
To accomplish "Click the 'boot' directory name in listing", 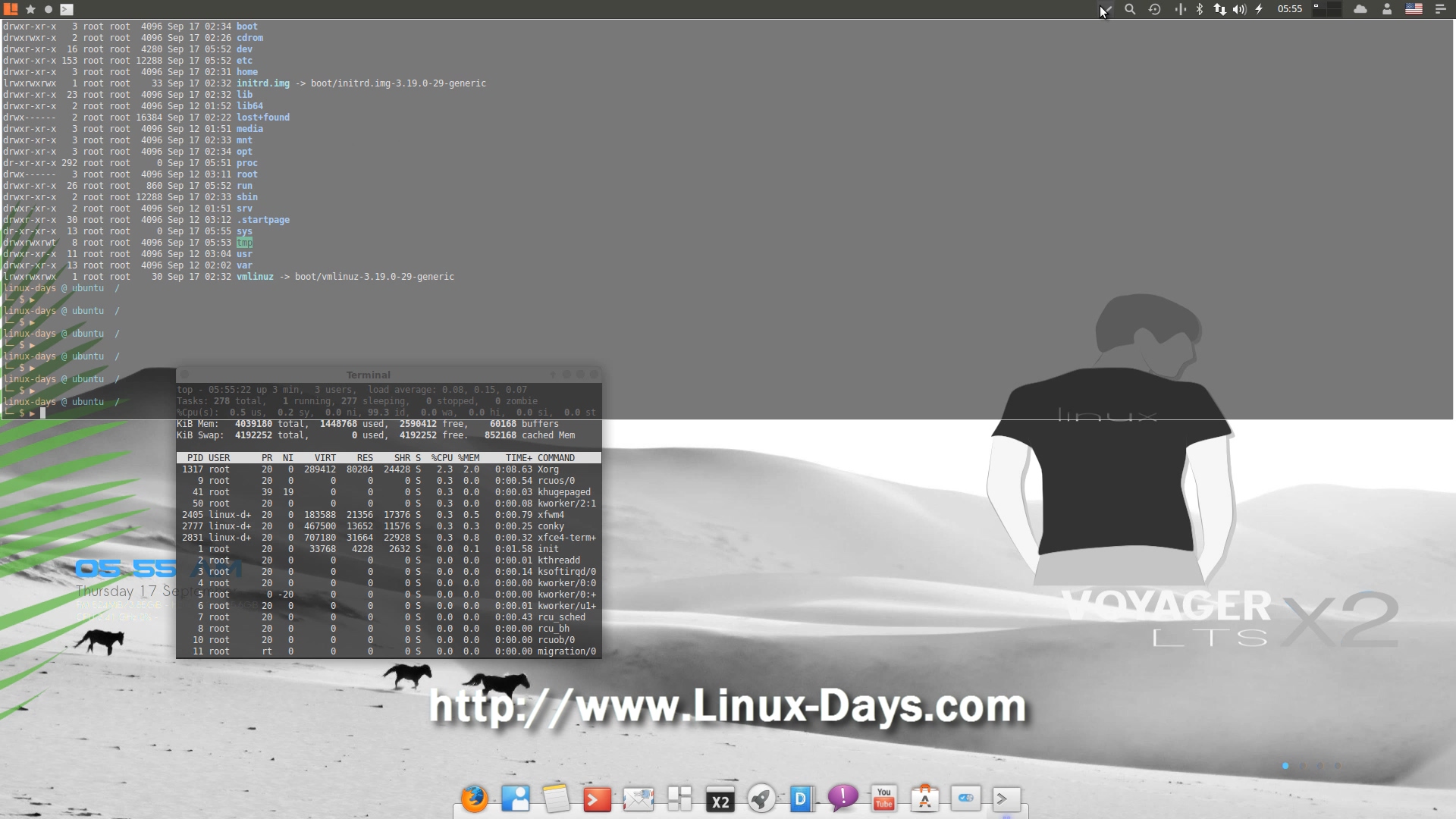I will (247, 27).
